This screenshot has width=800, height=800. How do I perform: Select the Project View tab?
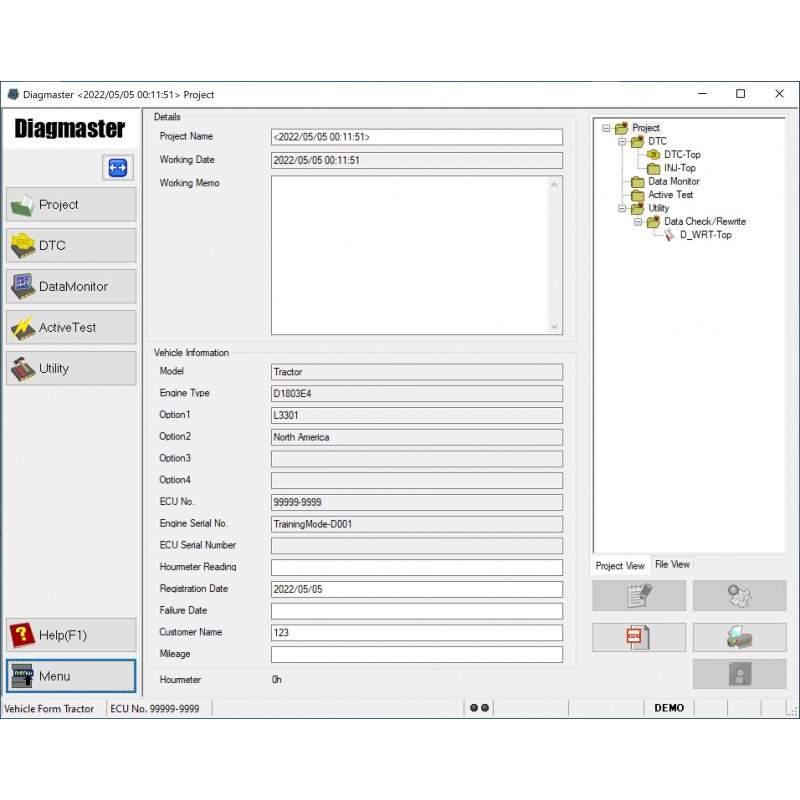click(x=620, y=566)
